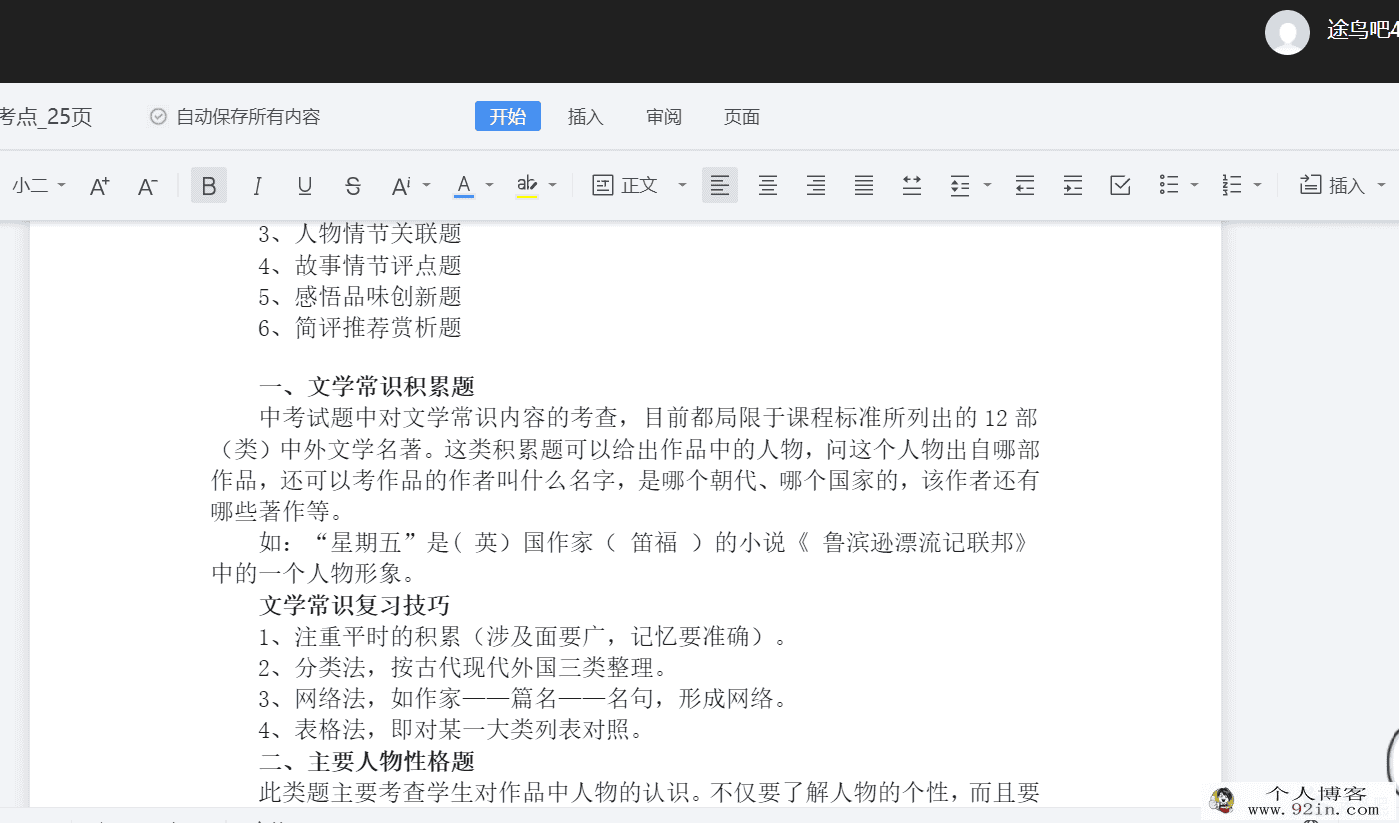Click the 插入 toolbar button

tap(1332, 185)
